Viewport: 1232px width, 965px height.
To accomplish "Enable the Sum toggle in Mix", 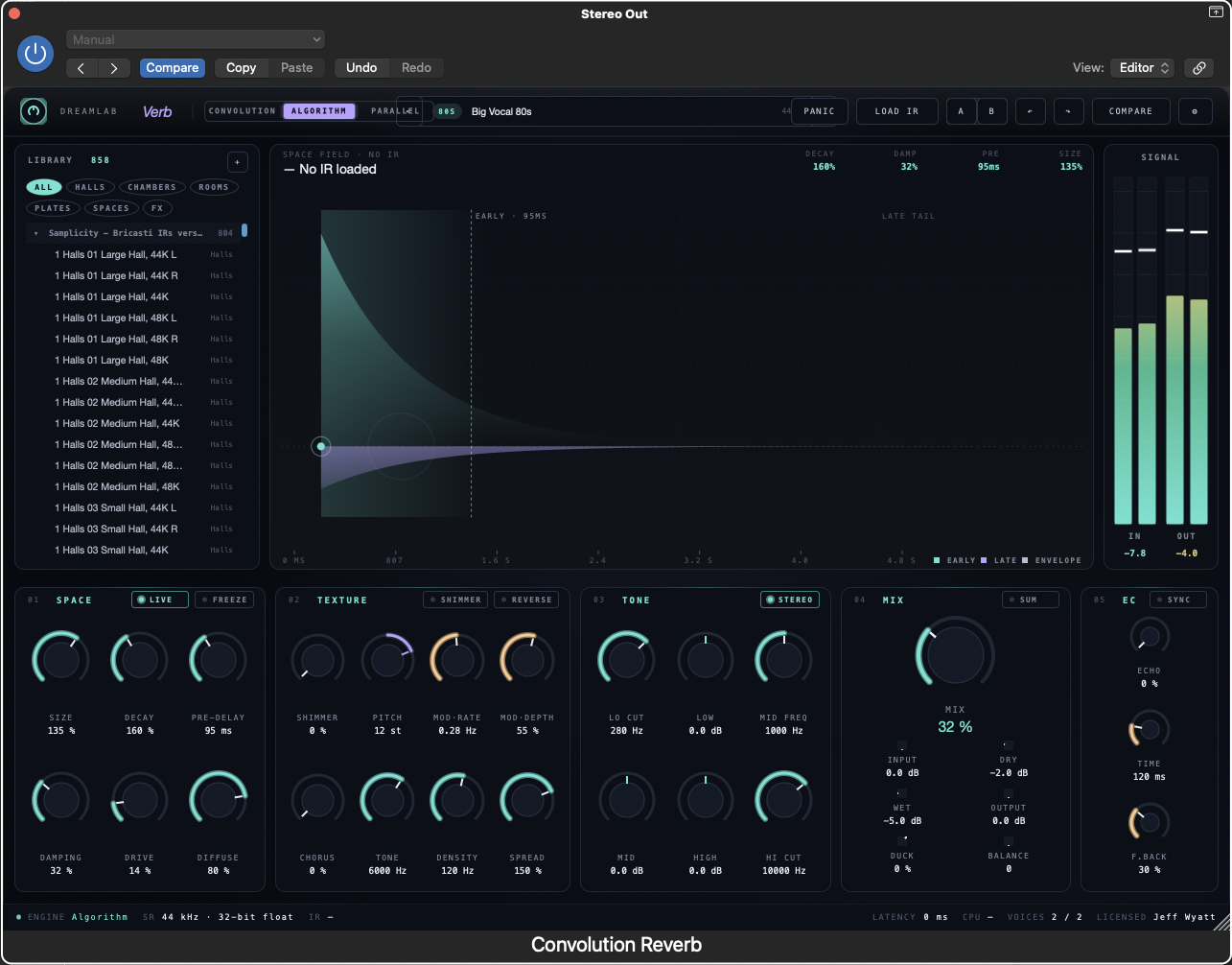I will [x=1031, y=600].
